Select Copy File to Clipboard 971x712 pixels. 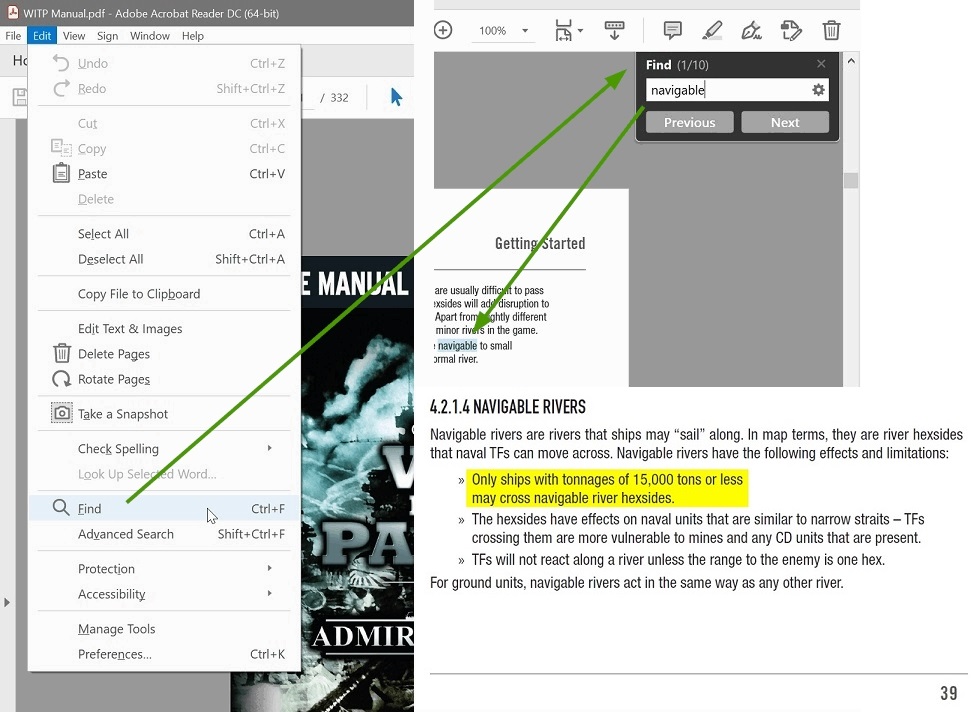point(165,294)
